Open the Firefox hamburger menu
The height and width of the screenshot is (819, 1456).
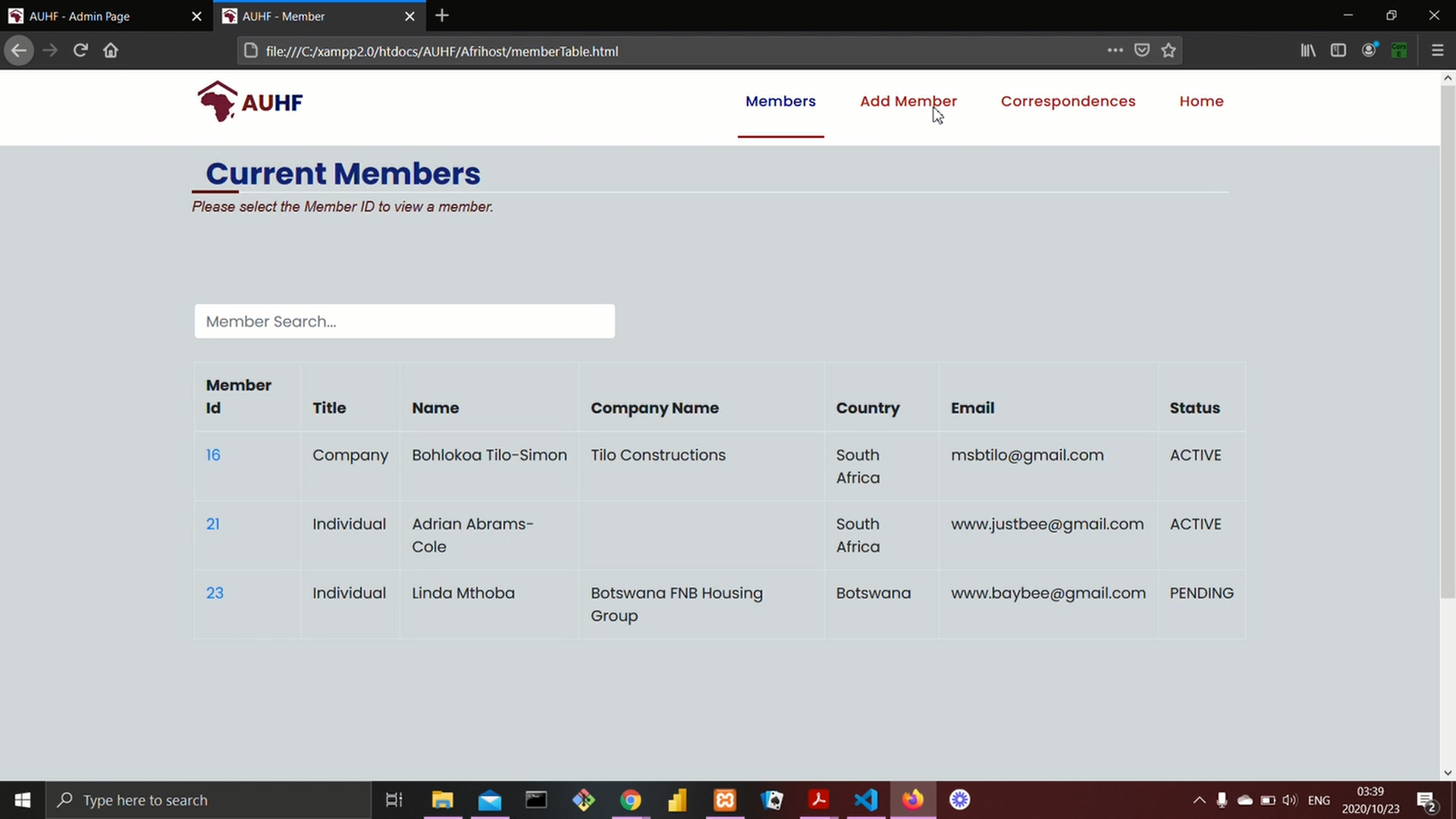pyautogui.click(x=1437, y=51)
